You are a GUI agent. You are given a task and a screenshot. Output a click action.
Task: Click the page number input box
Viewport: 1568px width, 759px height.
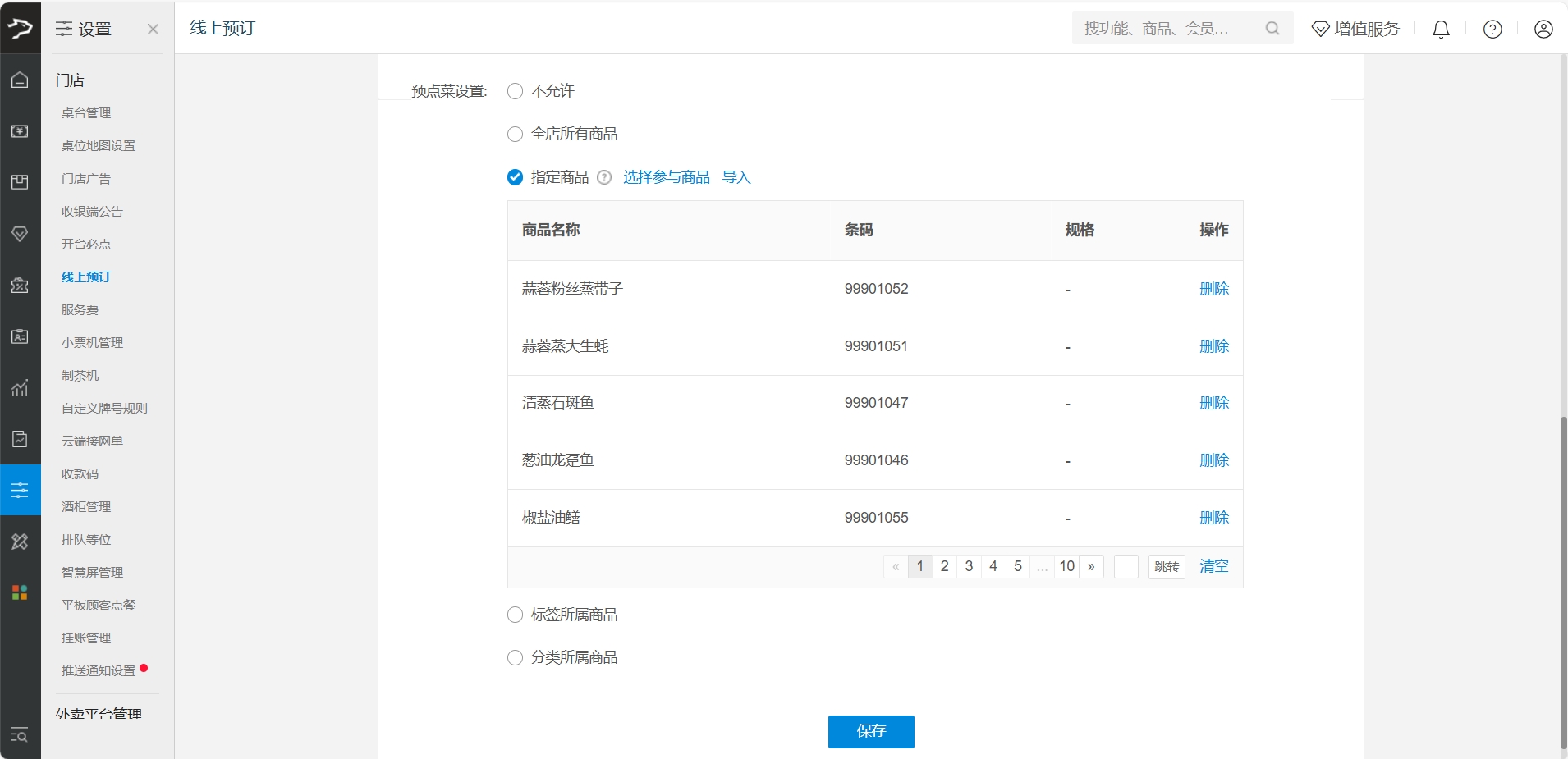[1126, 566]
